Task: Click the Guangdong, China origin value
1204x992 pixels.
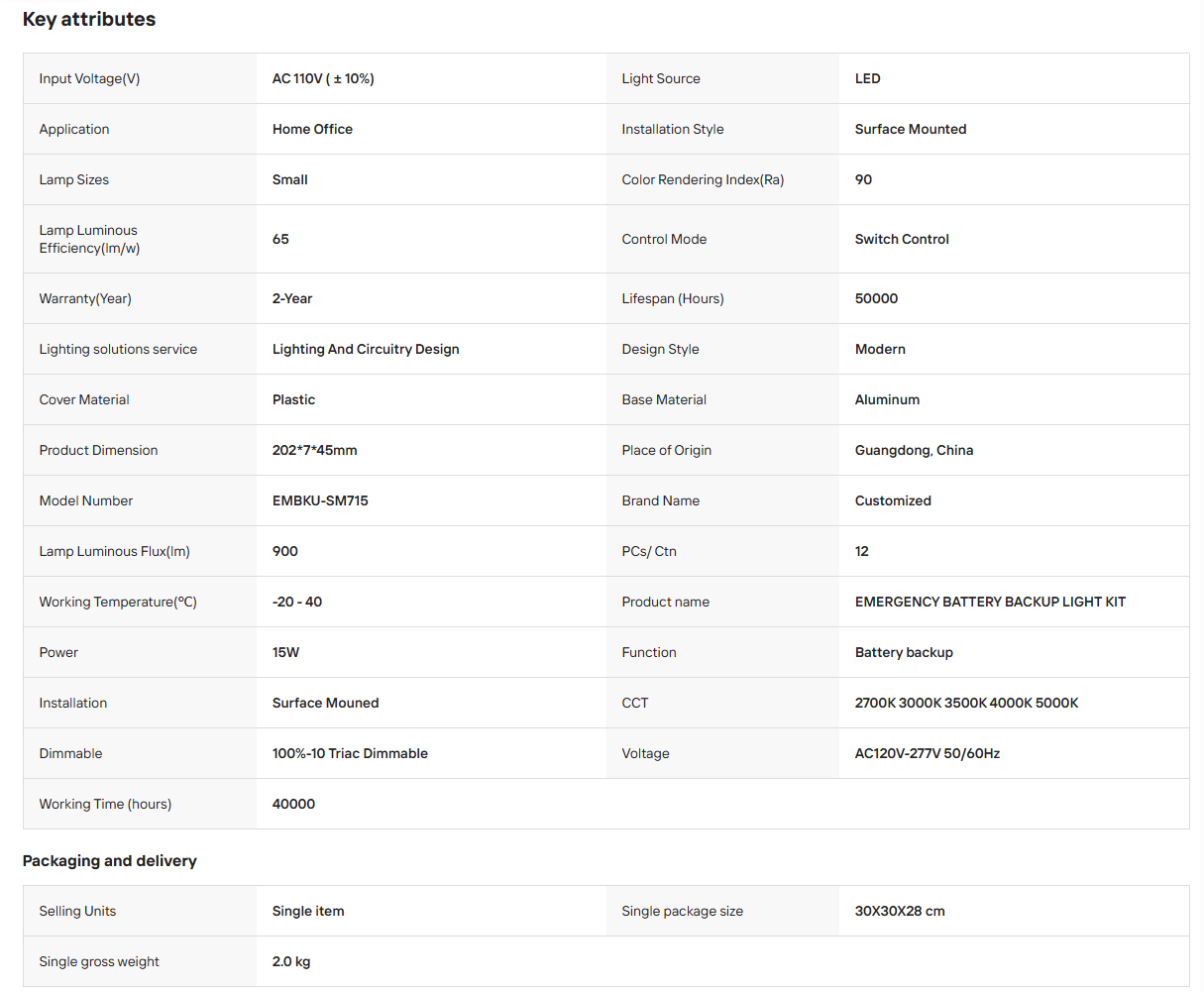Action: 914,450
